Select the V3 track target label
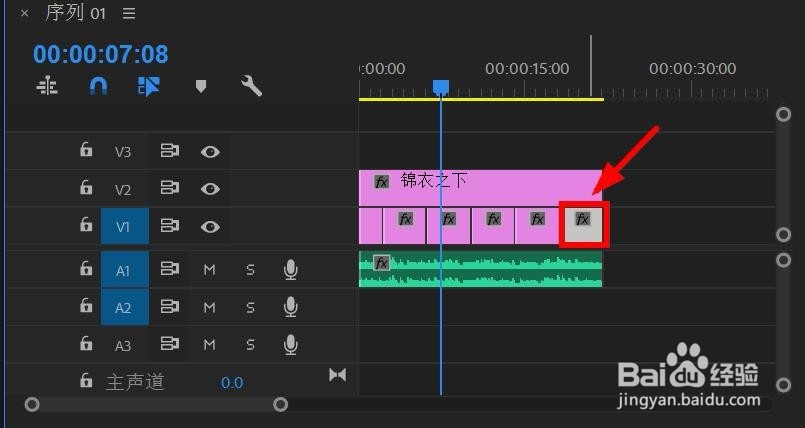 [x=123, y=152]
